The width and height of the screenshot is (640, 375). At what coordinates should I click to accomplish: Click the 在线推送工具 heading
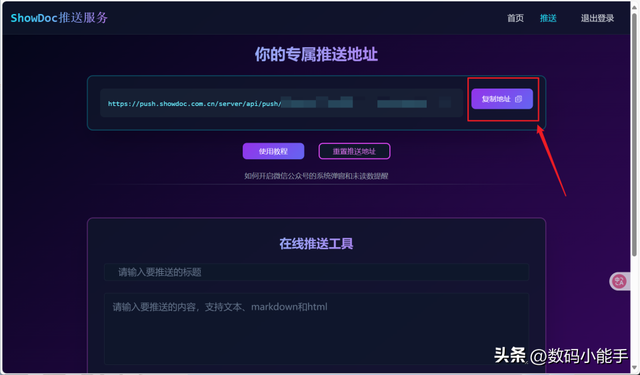tap(316, 244)
